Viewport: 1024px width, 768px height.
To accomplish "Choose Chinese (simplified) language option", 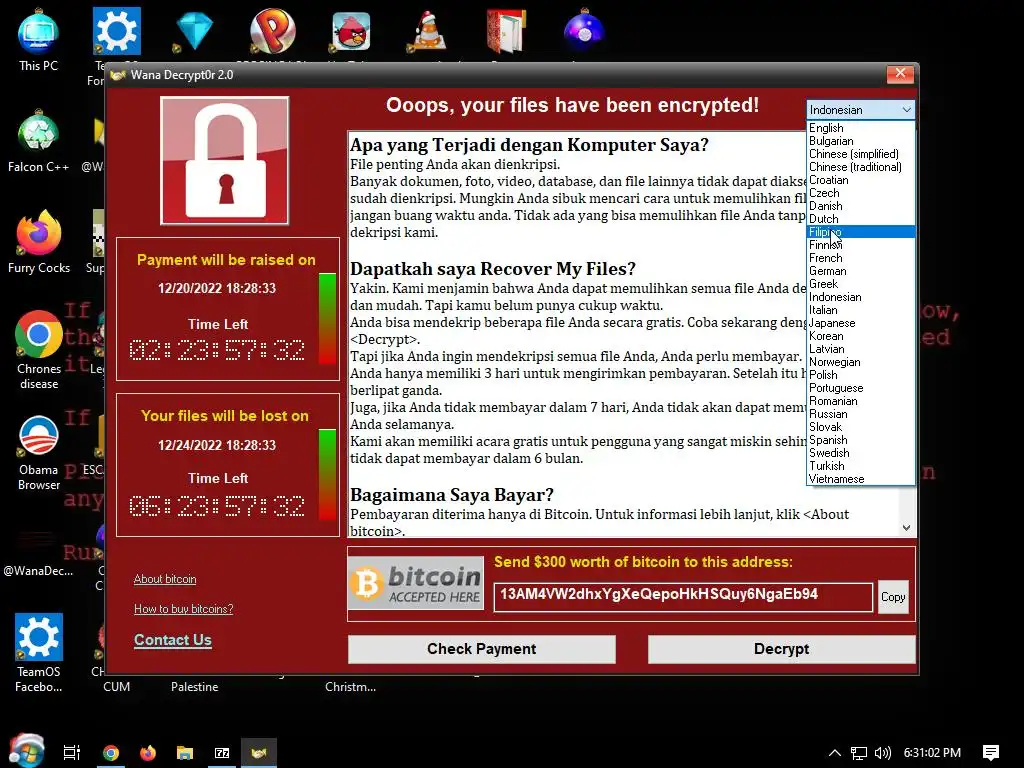I will click(x=861, y=154).
